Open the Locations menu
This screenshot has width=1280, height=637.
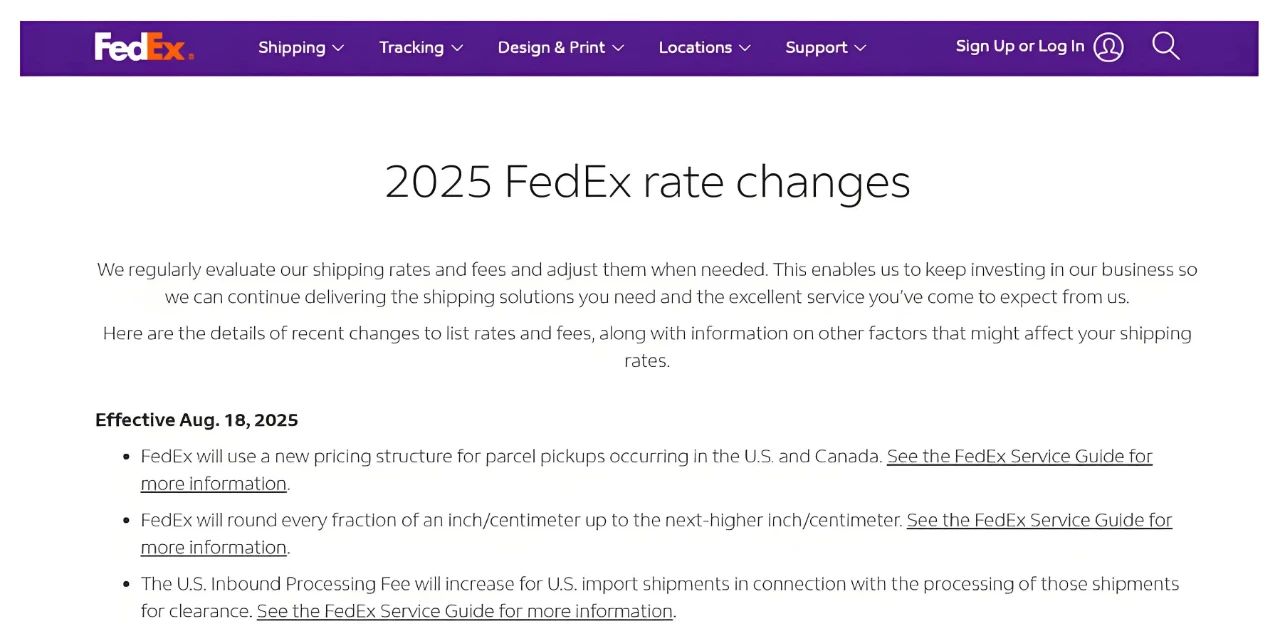pyautogui.click(x=695, y=47)
